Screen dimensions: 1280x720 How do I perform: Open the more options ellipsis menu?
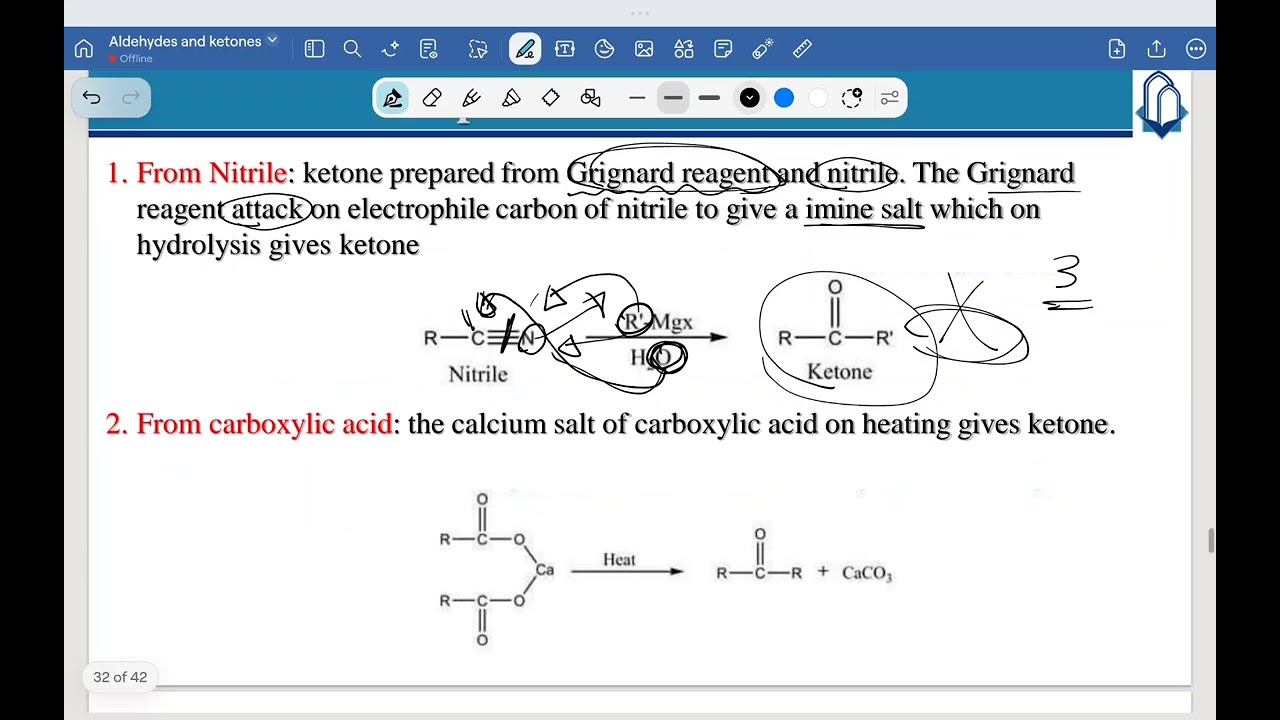tap(1196, 49)
